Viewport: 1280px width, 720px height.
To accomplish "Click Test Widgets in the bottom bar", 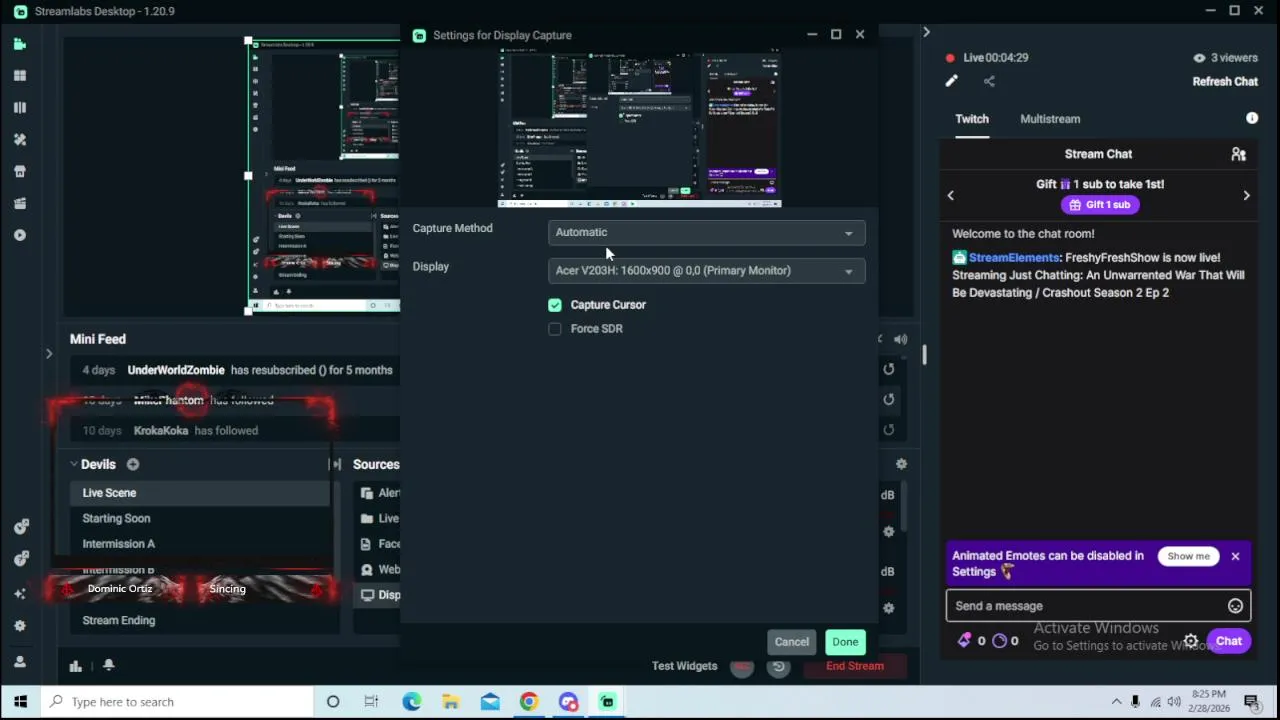I will tap(684, 666).
